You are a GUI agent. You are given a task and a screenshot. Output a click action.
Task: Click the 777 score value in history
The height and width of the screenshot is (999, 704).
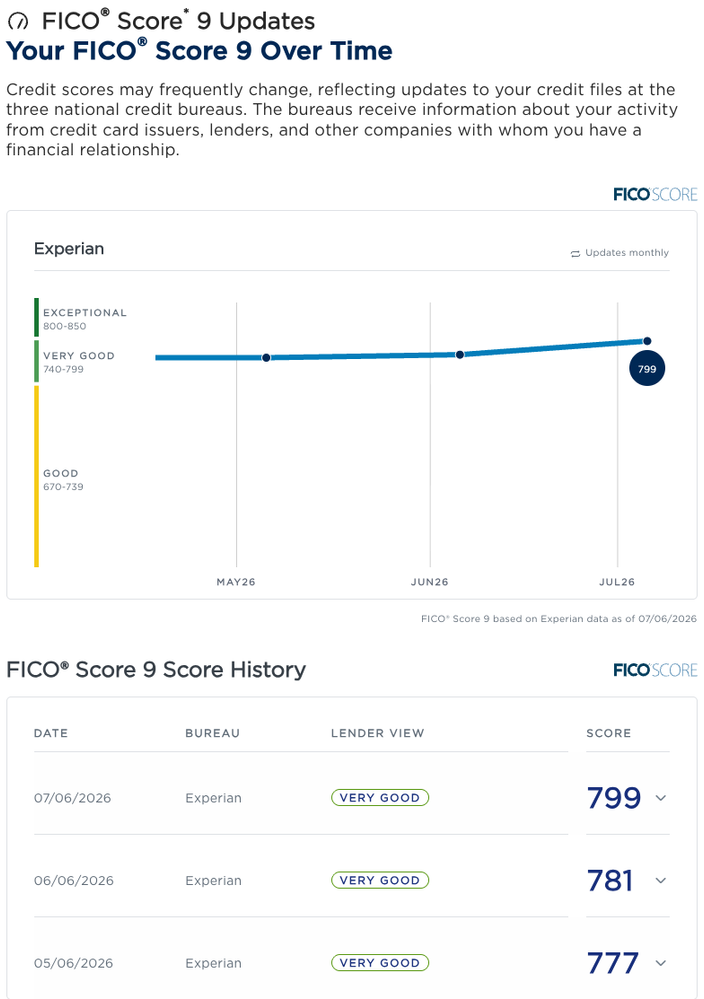click(612, 963)
